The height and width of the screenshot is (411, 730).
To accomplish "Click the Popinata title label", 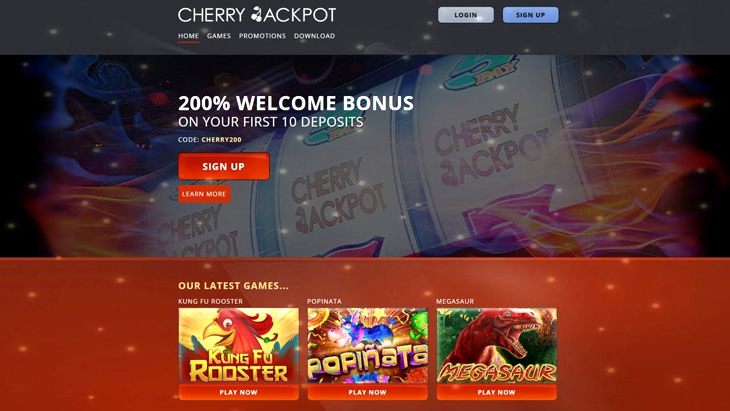I will click(x=324, y=301).
